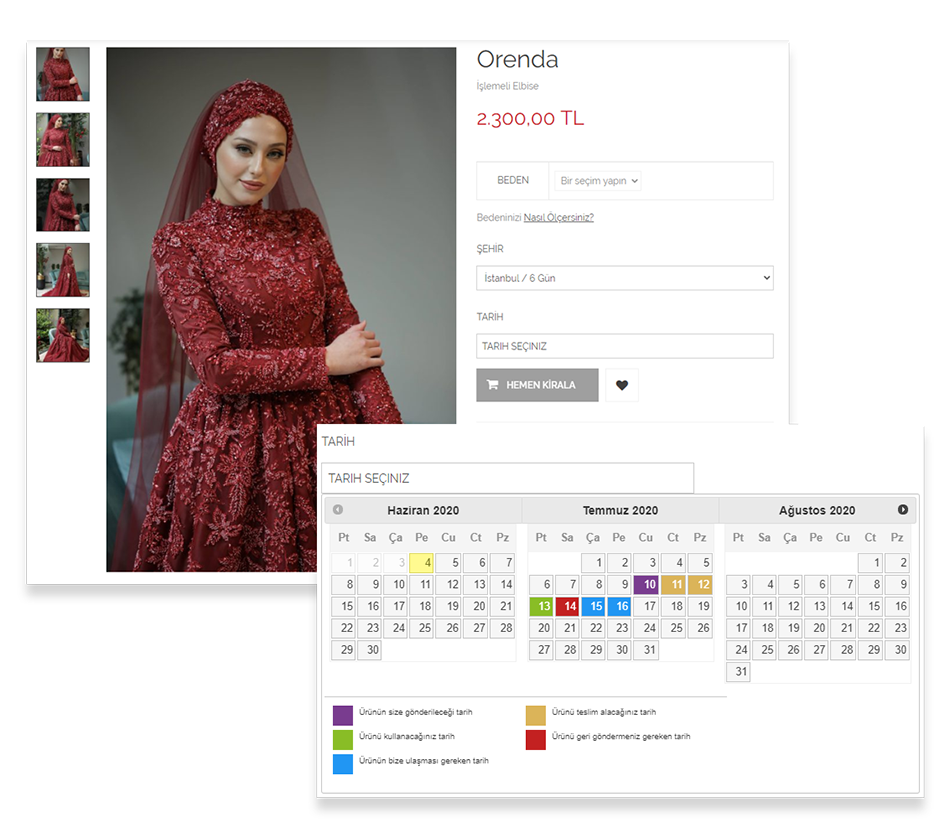Choose the green July 13 date
Viewport: 950px width, 838px height.
pos(541,607)
